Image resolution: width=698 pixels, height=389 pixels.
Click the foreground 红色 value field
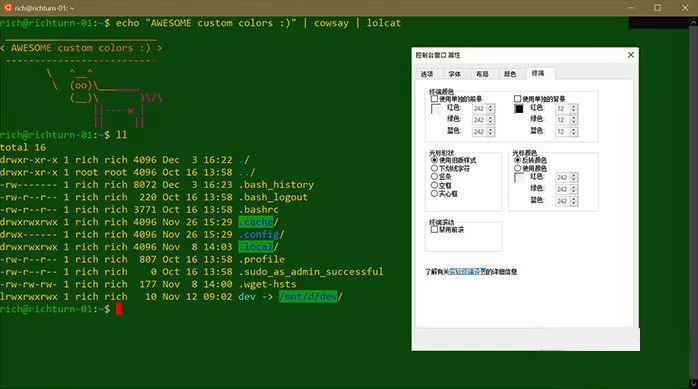point(479,109)
